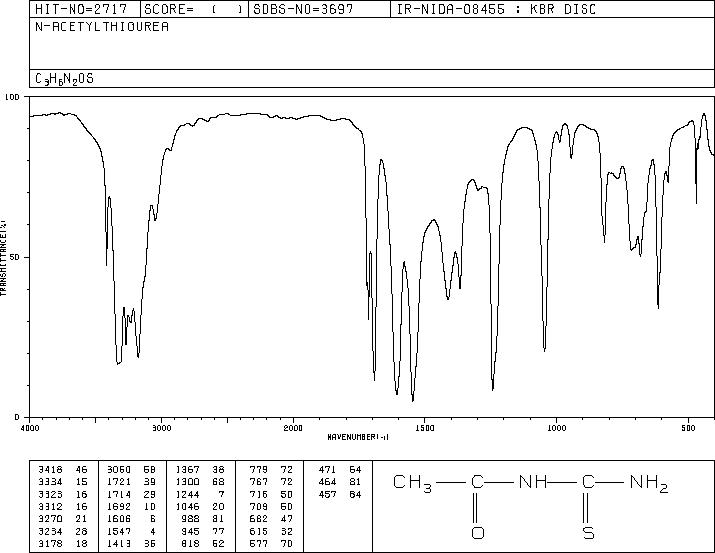The height and width of the screenshot is (553, 715).
Task: Select peak 3323 in the peak table
Action: 50,494
